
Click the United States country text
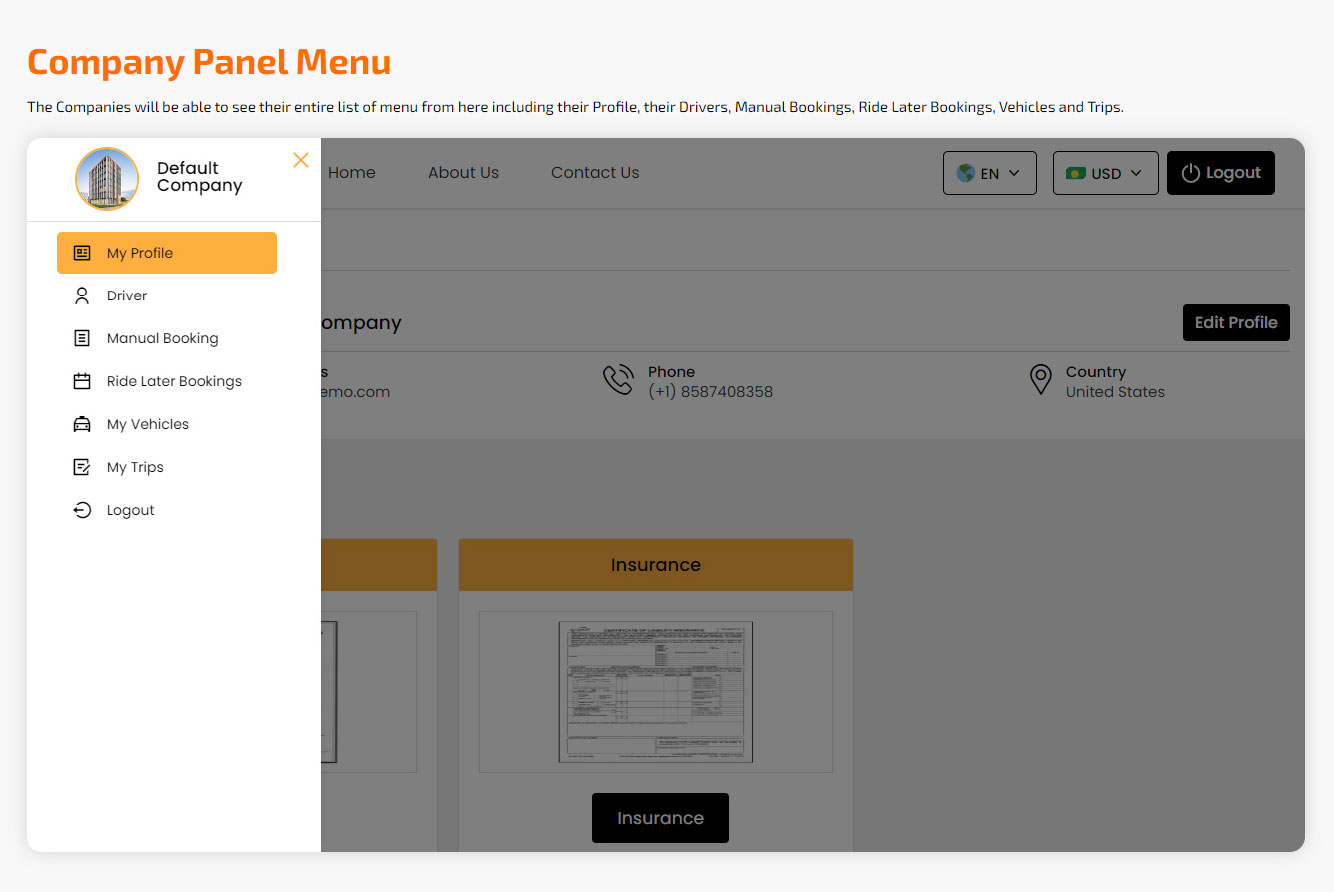point(1115,392)
